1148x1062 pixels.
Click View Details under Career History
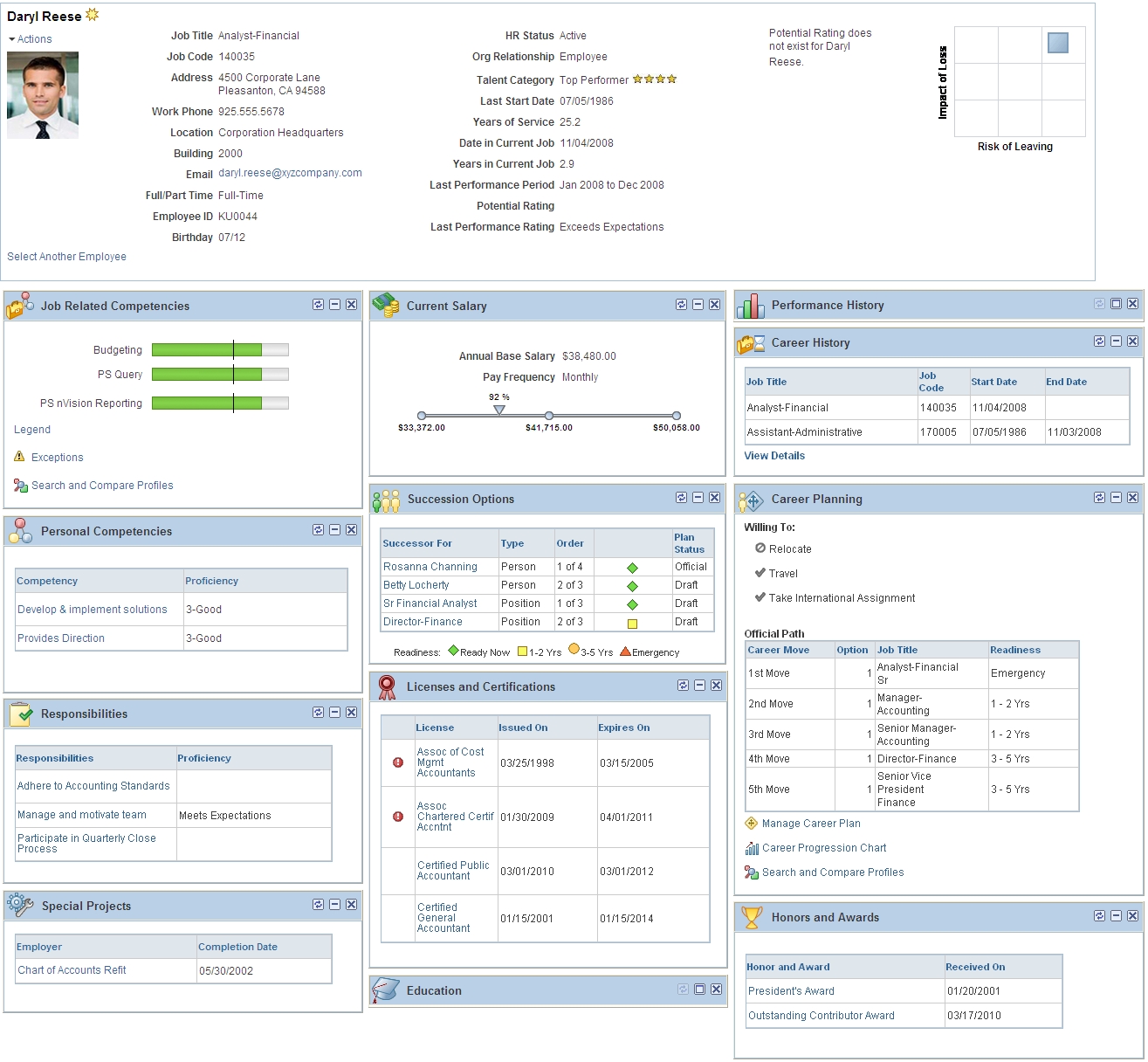(773, 455)
